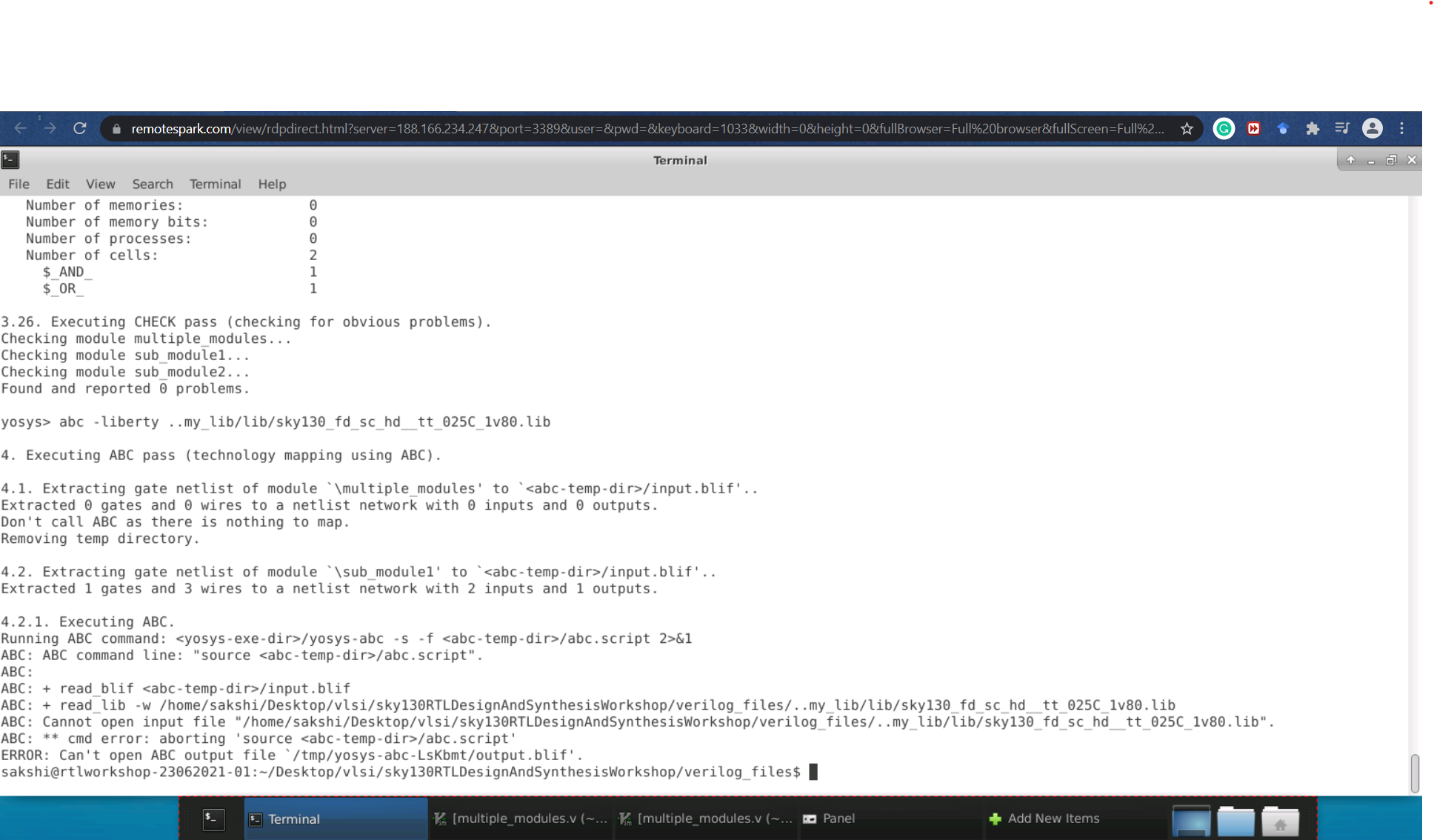This screenshot has width=1434, height=840.
Task: Toggle the bookmark star for this page
Action: (1187, 128)
